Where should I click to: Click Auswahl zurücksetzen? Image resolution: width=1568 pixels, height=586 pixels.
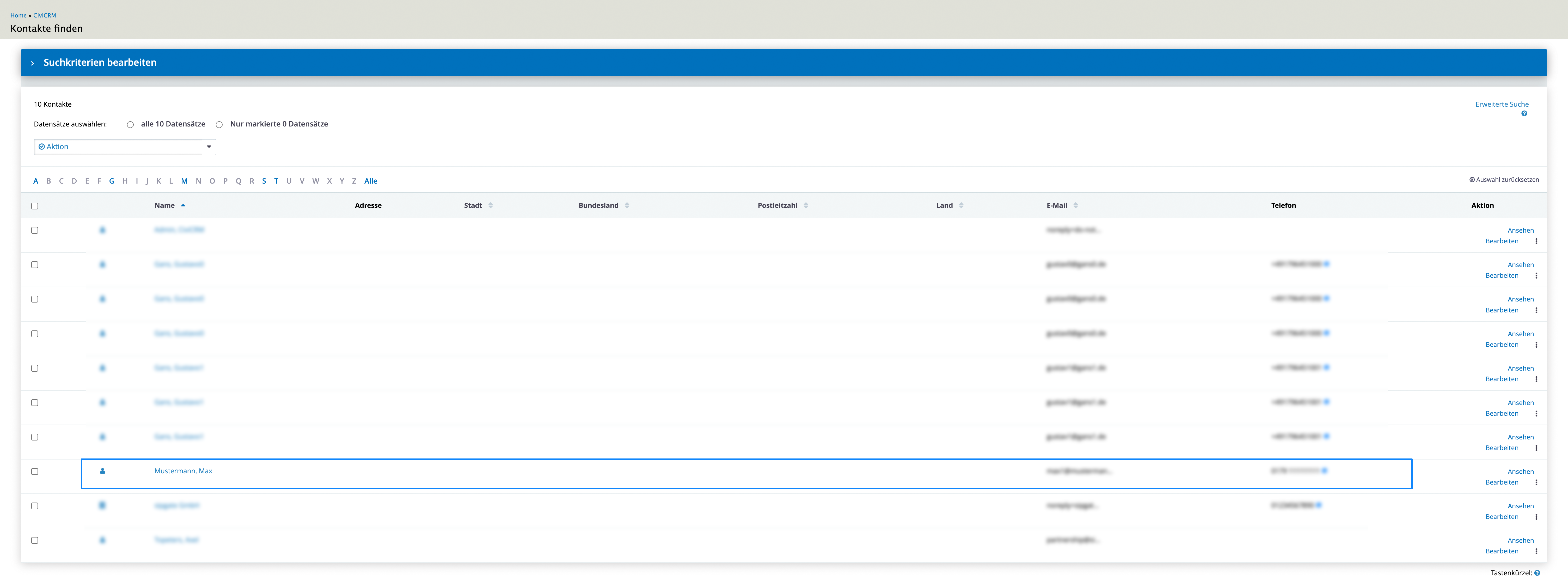click(x=1504, y=180)
